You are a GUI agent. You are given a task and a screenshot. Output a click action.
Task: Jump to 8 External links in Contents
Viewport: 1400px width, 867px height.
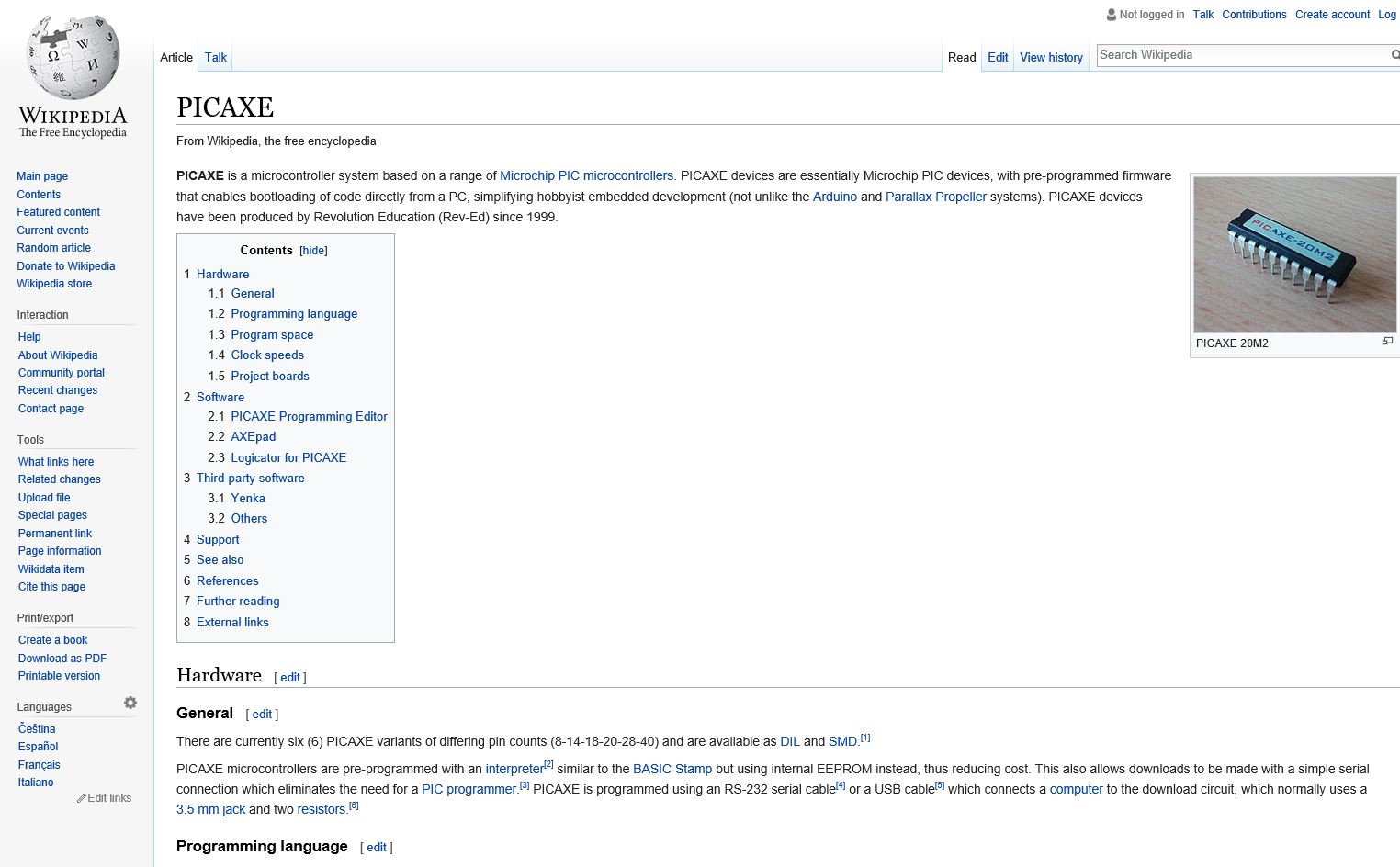(226, 622)
